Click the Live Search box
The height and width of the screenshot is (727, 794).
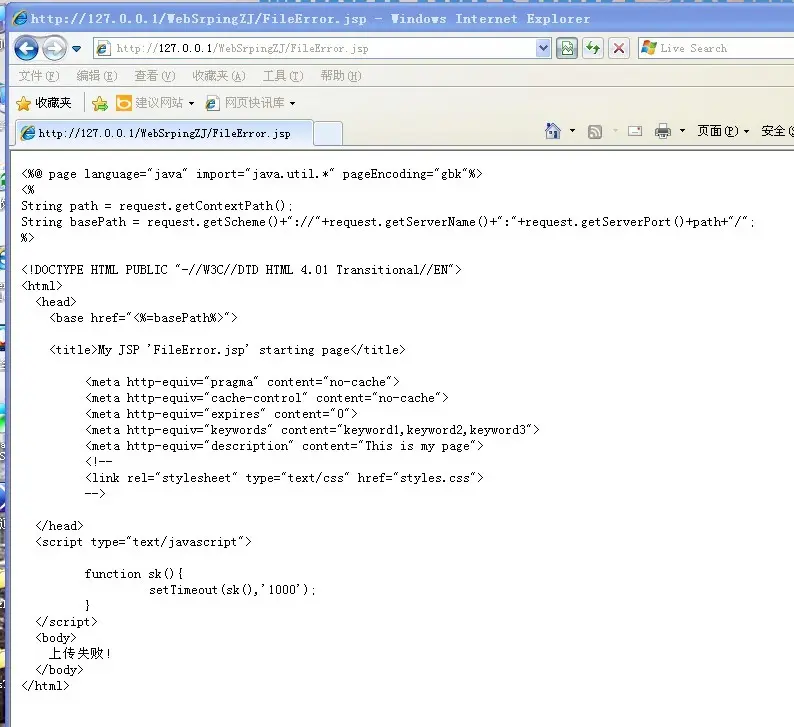point(716,49)
